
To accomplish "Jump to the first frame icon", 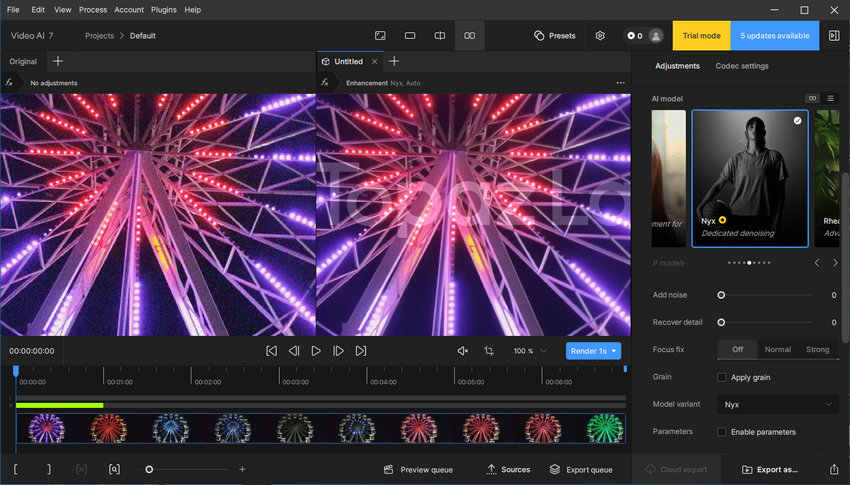I will tap(271, 351).
